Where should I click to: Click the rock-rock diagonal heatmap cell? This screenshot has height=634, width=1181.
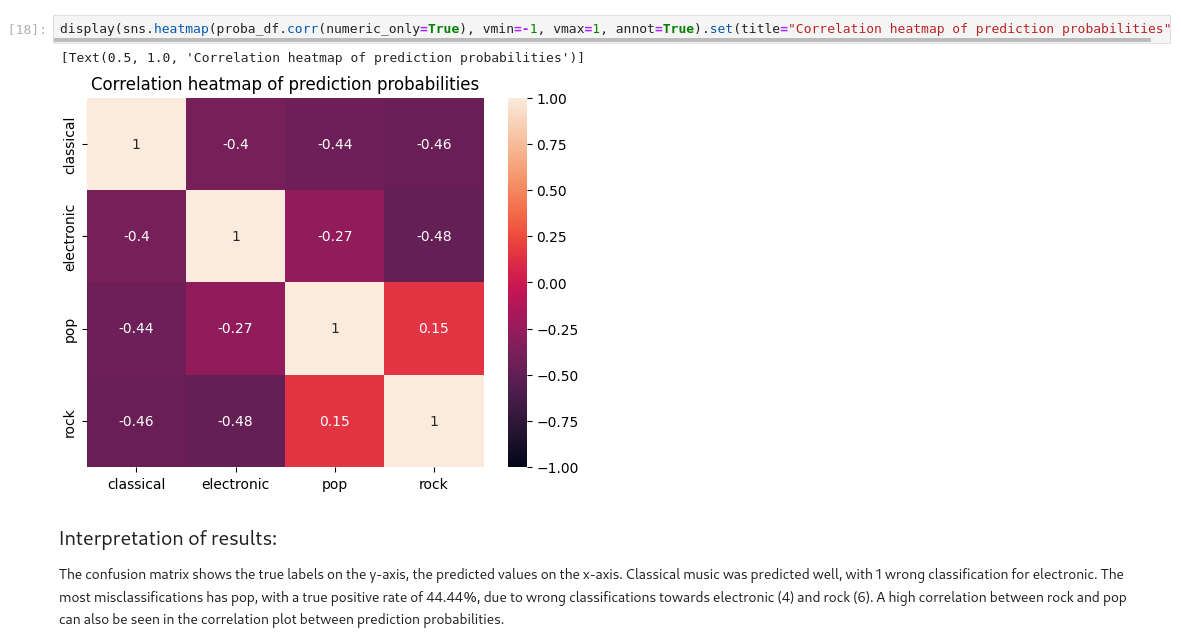(x=434, y=421)
